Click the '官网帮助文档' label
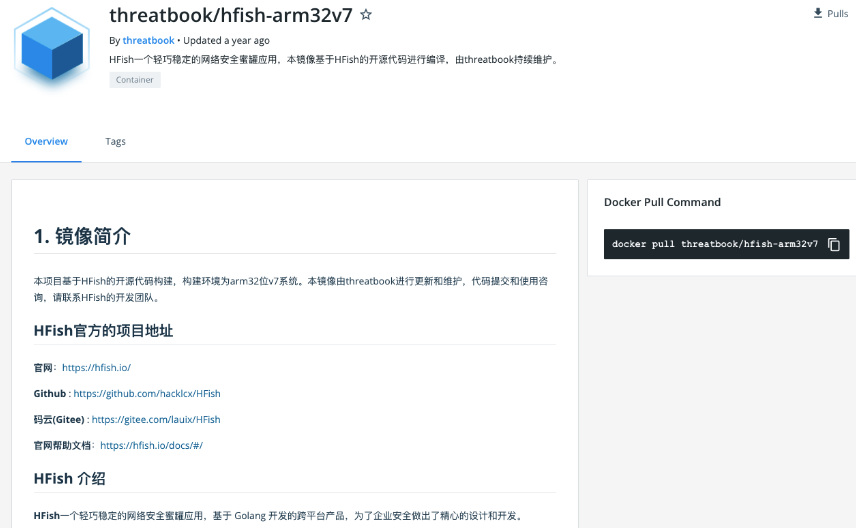Screen dimensions: 856x528 click(x=62, y=446)
